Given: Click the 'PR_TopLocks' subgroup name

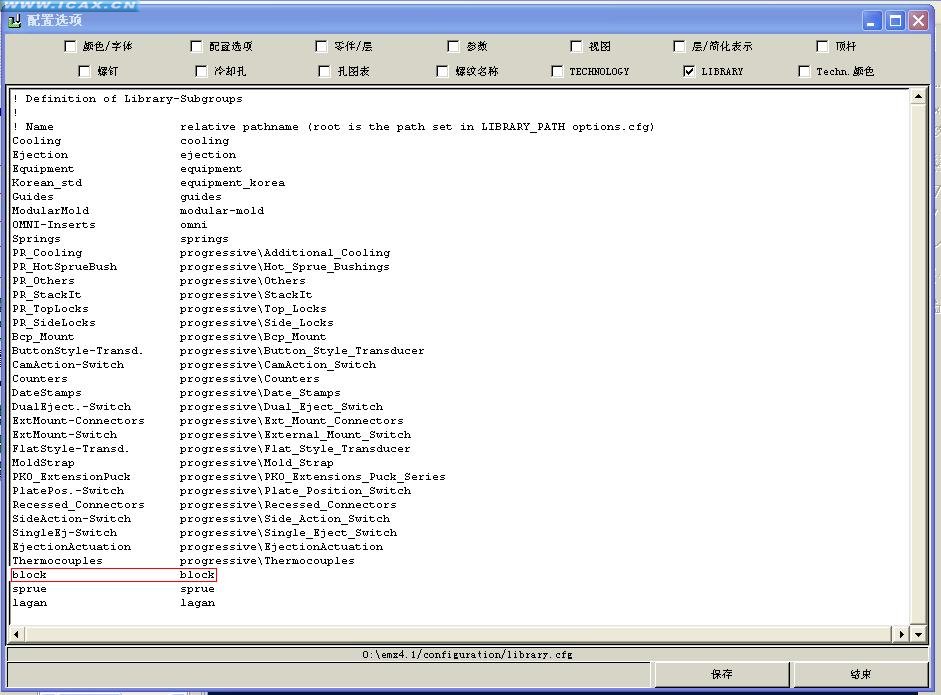Looking at the screenshot, I should pyautogui.click(x=50, y=309).
